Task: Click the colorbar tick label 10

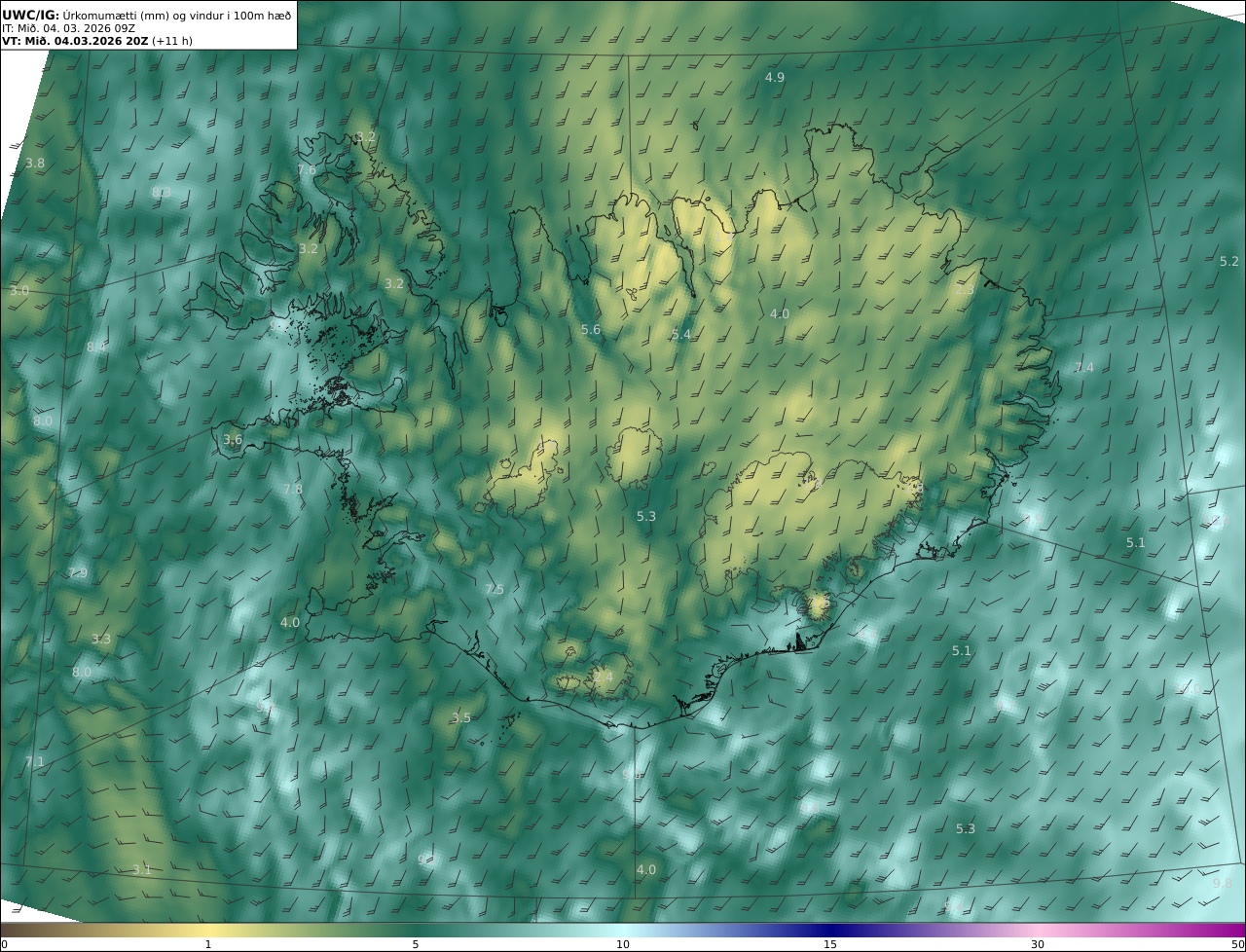Action: 623,944
